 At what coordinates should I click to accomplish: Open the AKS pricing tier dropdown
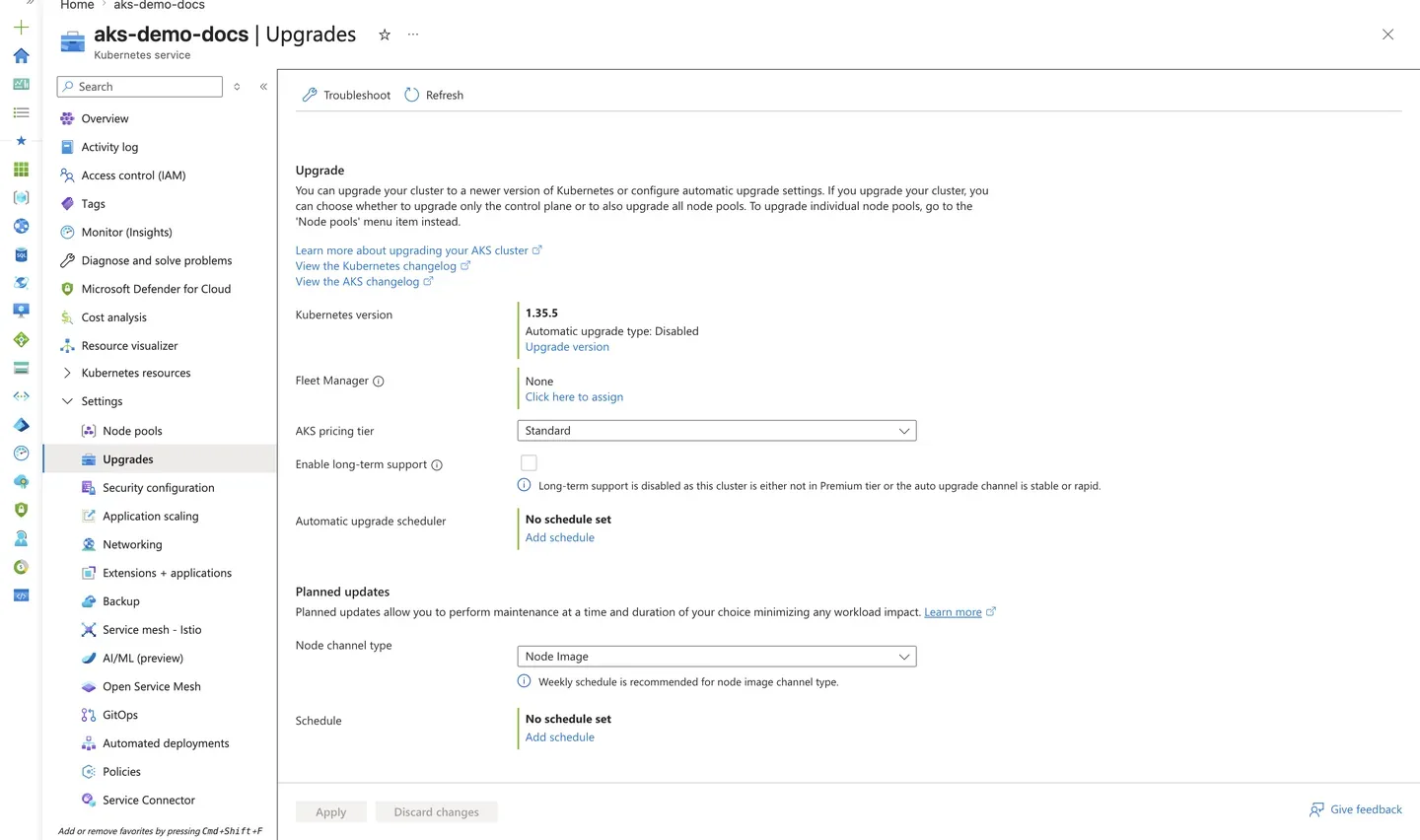[717, 431]
